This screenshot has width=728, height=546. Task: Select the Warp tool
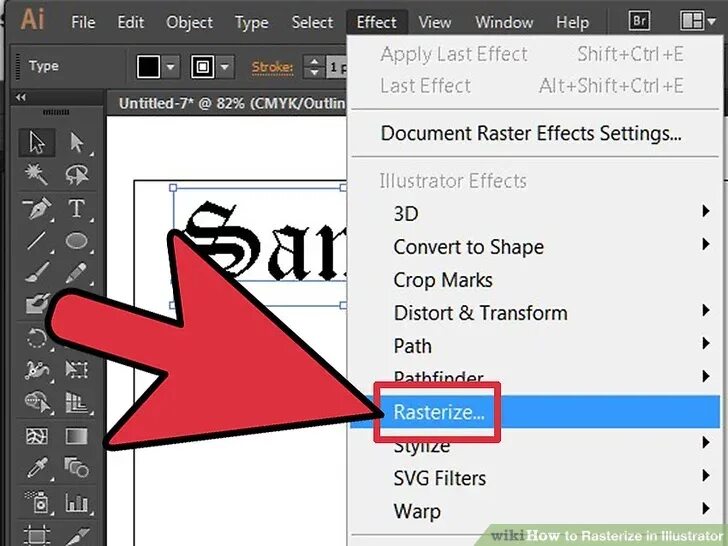37,370
